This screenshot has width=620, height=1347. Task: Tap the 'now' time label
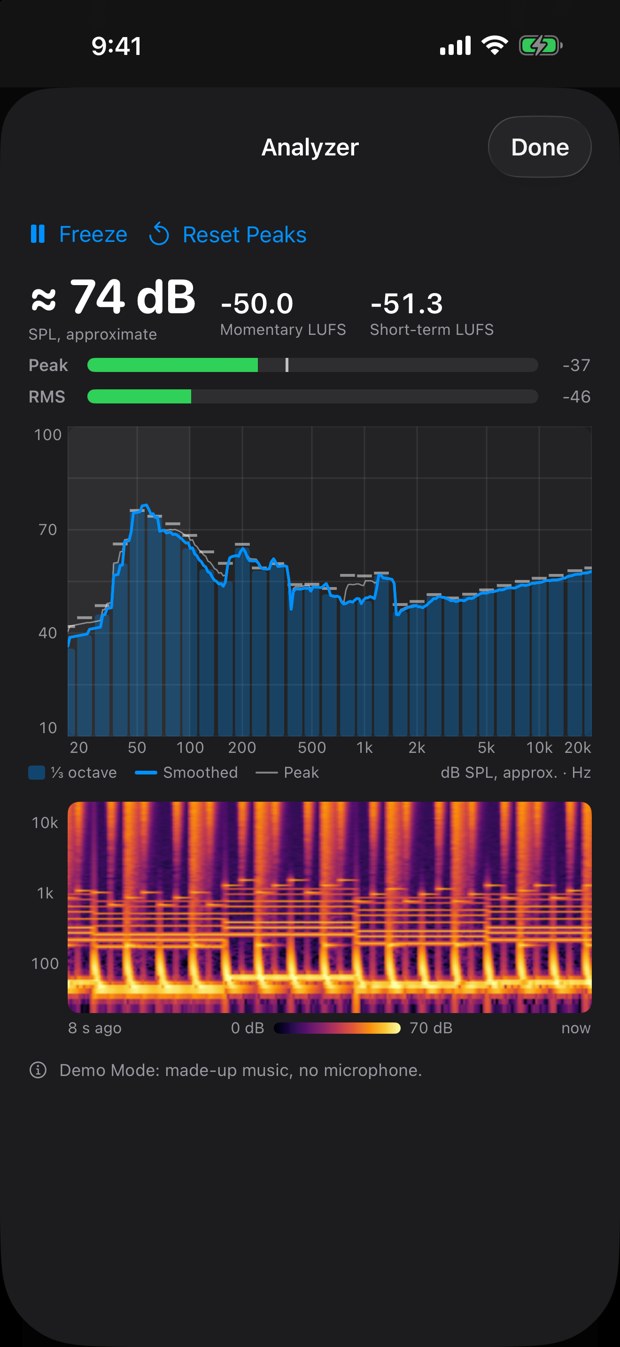(576, 1028)
